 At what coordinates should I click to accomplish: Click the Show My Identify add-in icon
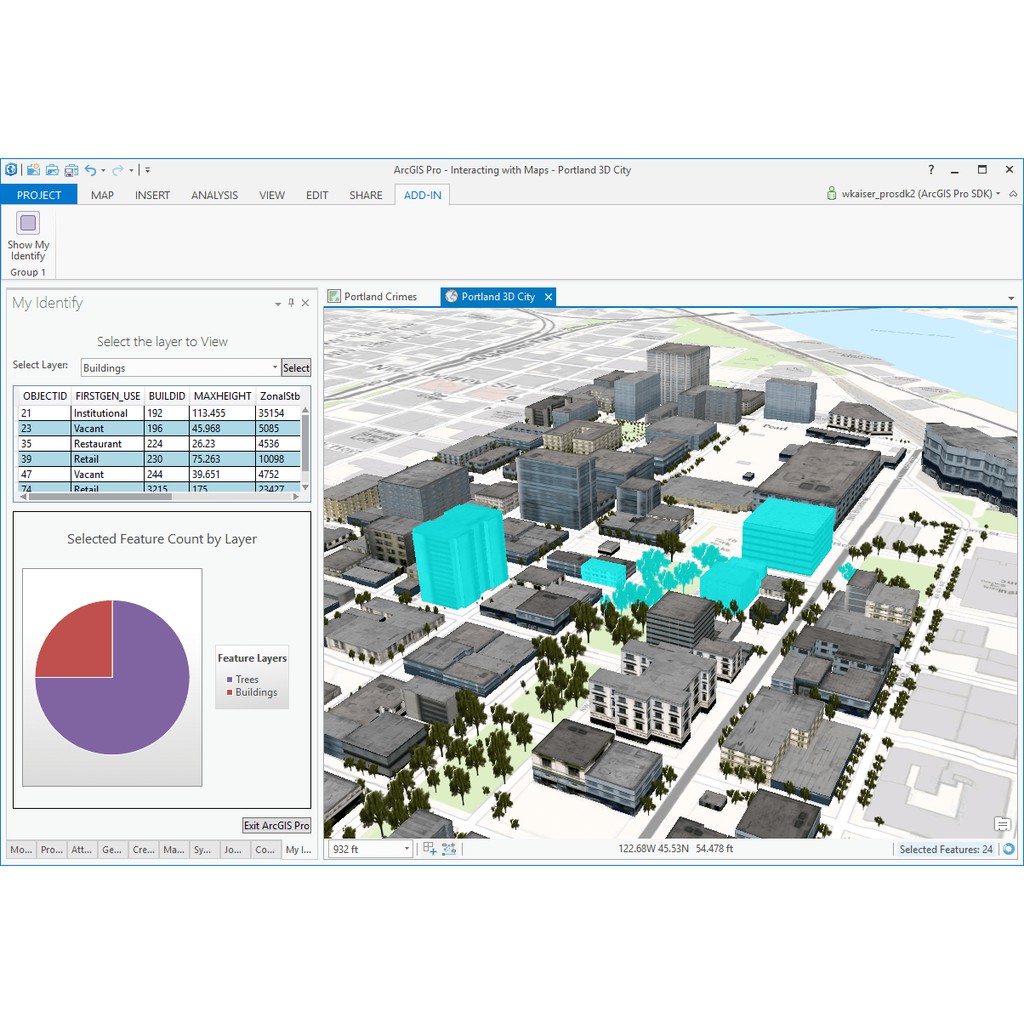click(28, 223)
